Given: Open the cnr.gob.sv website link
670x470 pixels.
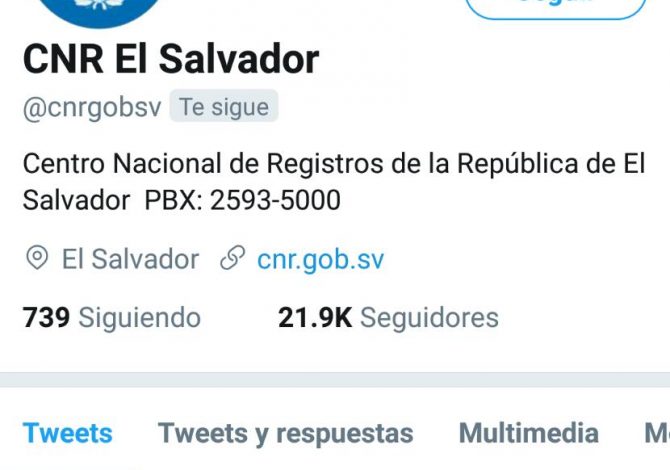Looking at the screenshot, I should (320, 259).
